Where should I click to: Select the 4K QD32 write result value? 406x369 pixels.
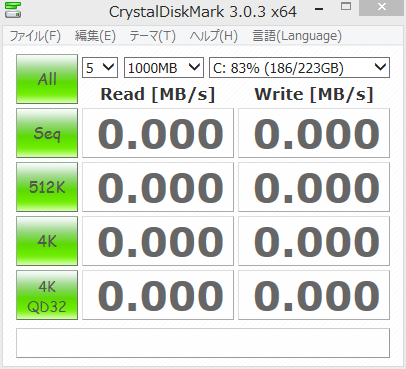coord(314,295)
